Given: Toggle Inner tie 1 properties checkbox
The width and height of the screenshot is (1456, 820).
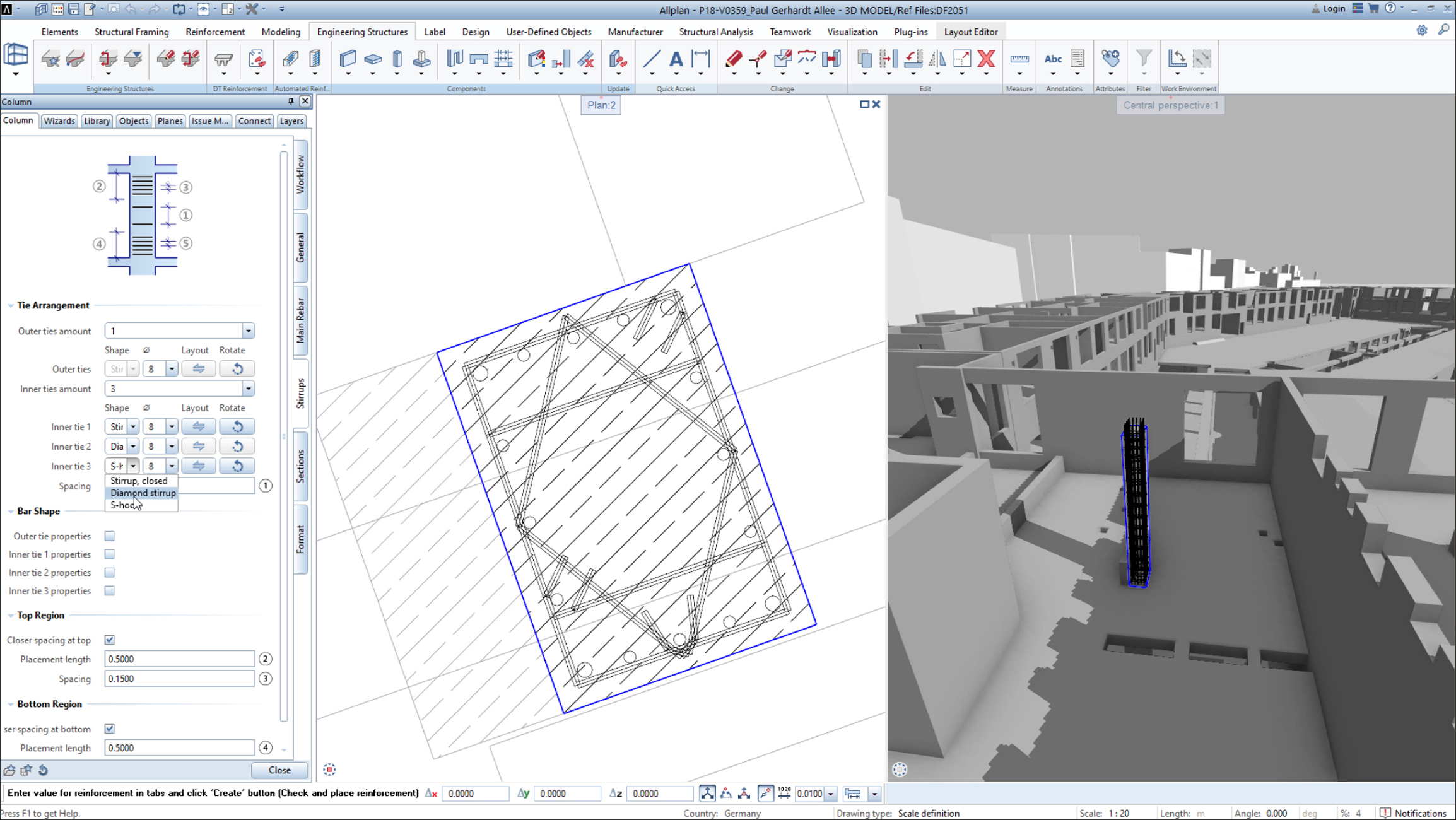Looking at the screenshot, I should (110, 554).
